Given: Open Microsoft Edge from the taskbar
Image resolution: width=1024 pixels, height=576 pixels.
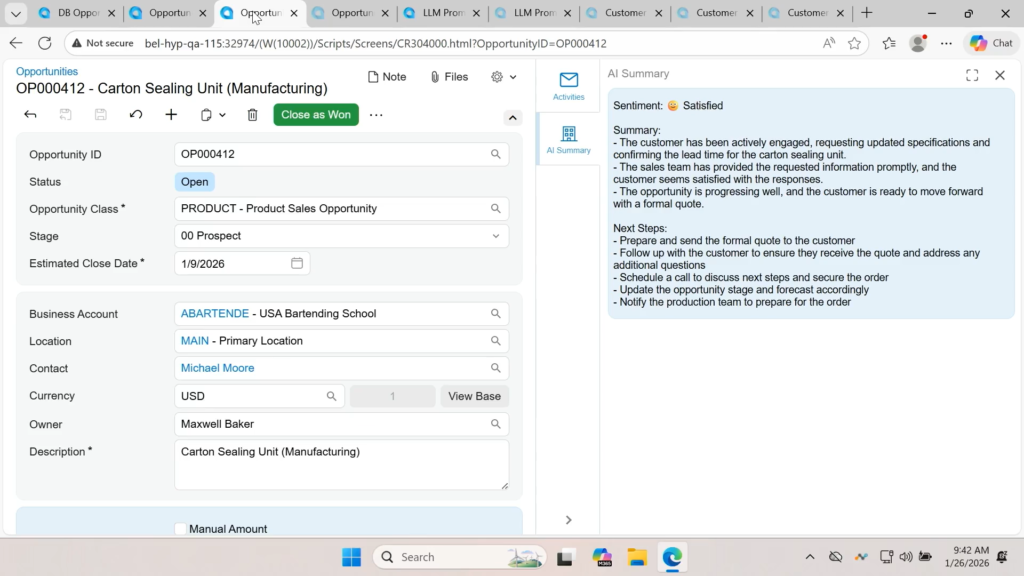Looking at the screenshot, I should click(x=672, y=557).
